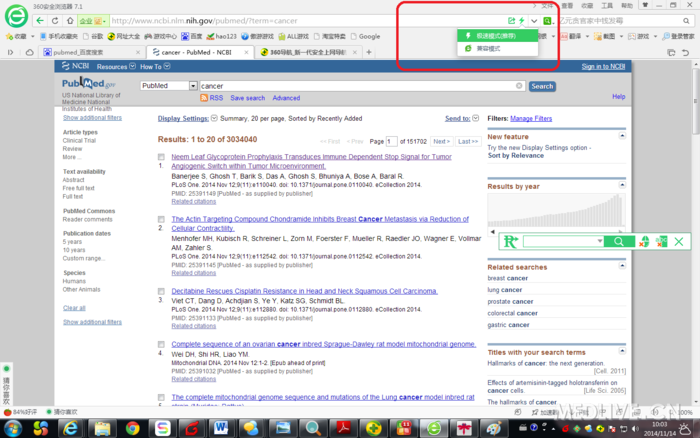Tick checkbox for result 5 Lung cancer model
Screen dimensions: 700x438
tap(161, 397)
